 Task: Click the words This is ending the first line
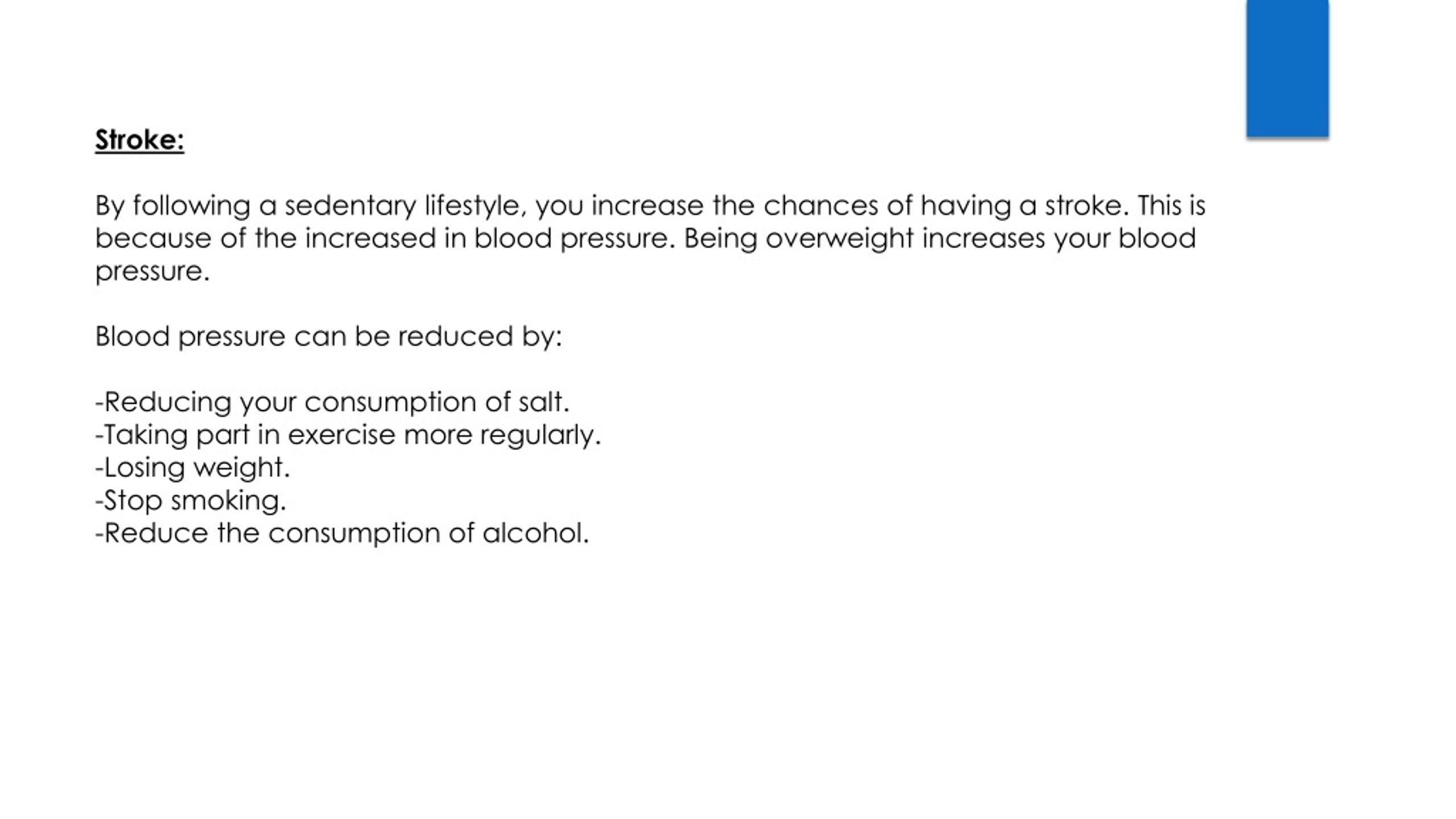point(1172,205)
